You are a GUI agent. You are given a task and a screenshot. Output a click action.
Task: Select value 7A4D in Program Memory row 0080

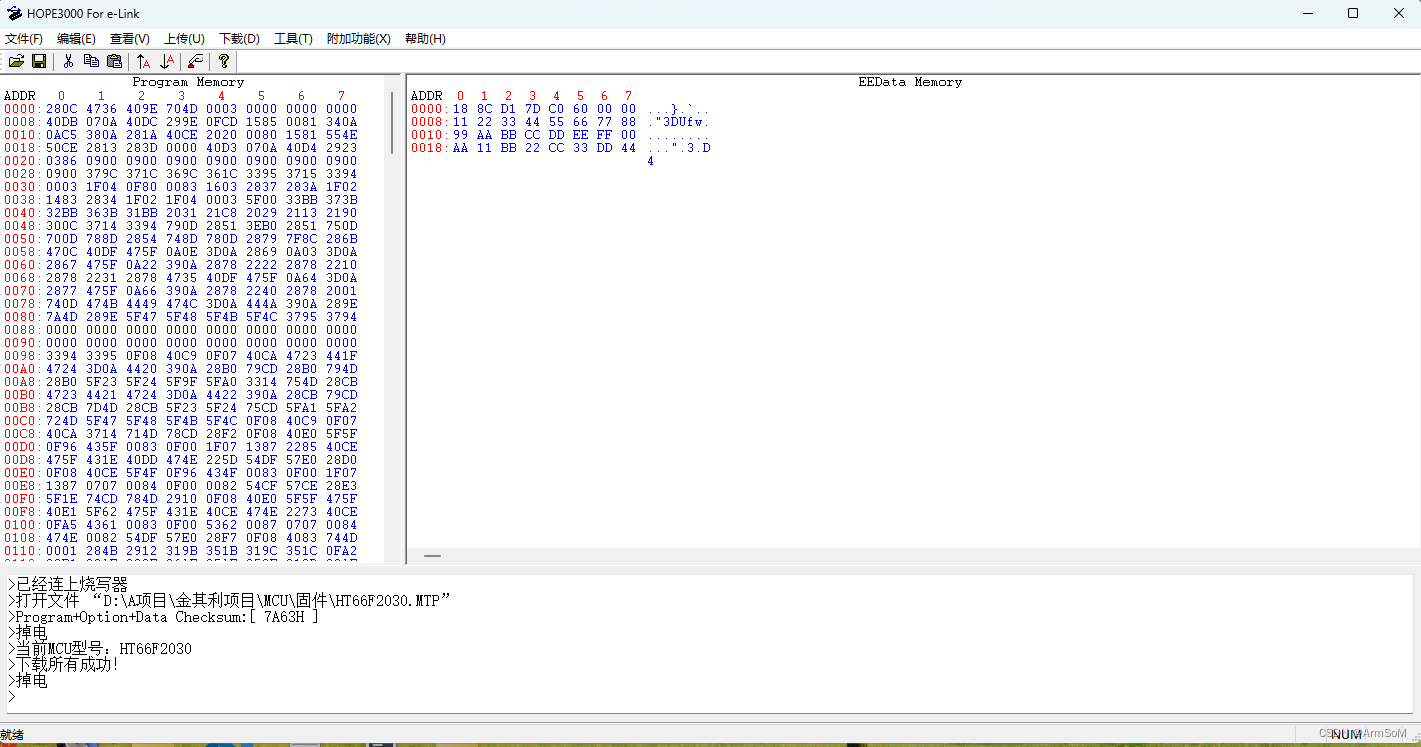(61, 317)
